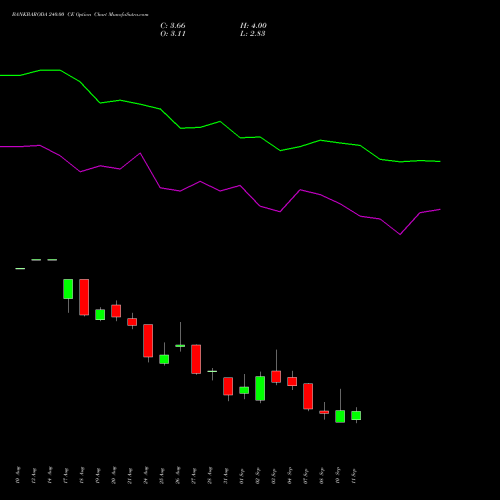This screenshot has height=500, width=500.
Task: Click the open value O: 3.11
Action: [x=173, y=34]
